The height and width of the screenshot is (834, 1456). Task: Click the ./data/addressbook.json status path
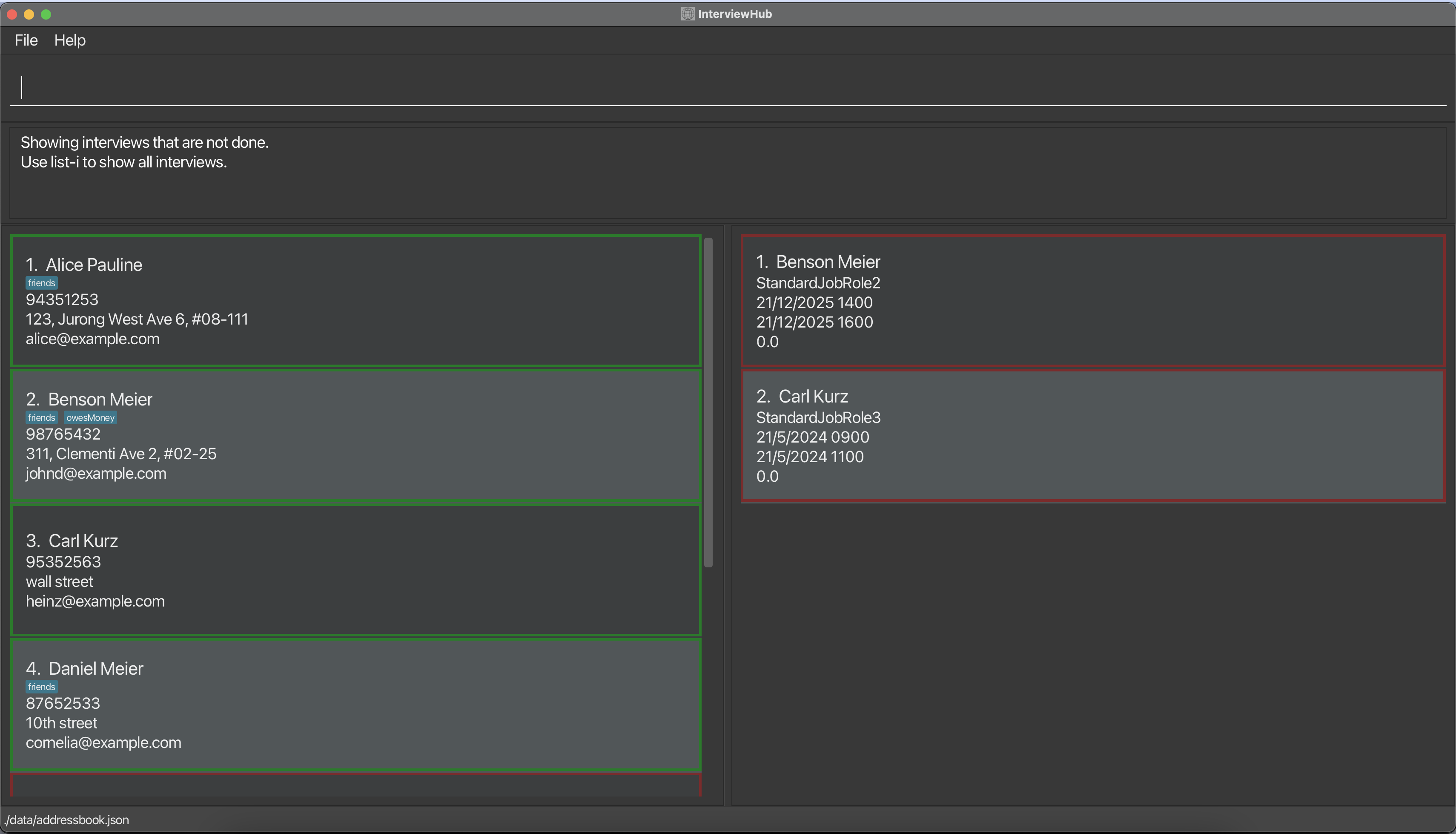click(x=66, y=820)
